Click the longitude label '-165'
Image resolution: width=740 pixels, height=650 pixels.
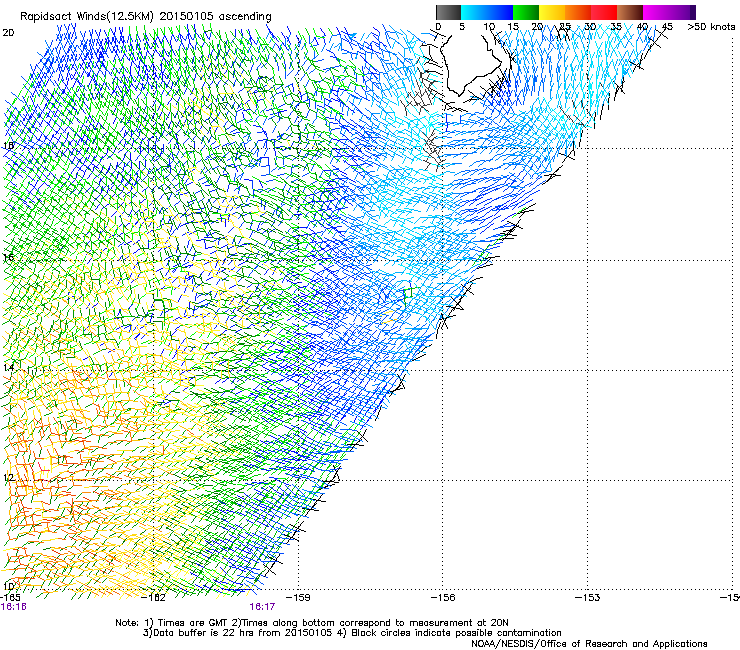tap(10, 597)
